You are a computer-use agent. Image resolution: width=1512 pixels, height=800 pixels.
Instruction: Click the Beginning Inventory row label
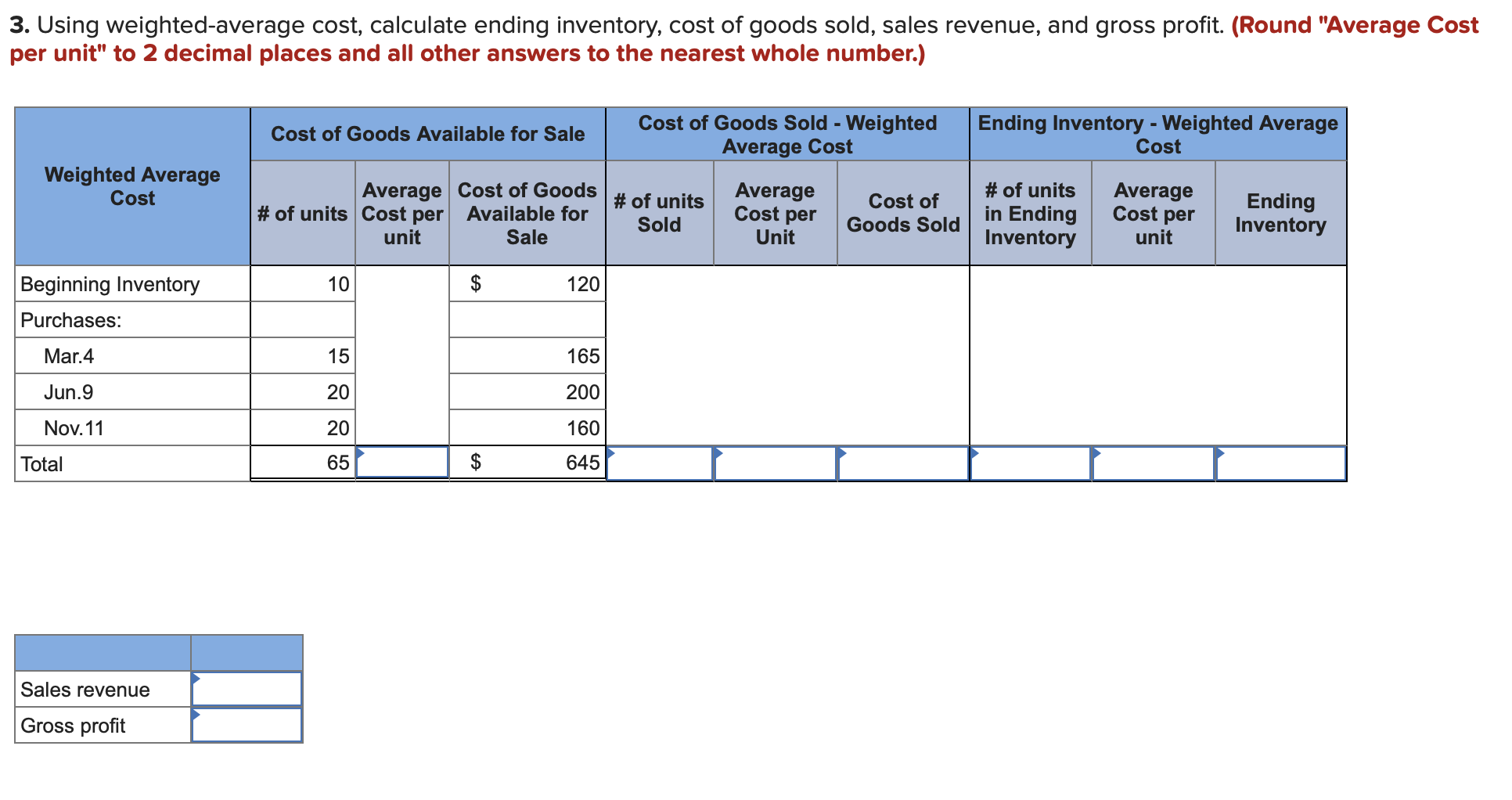[x=110, y=283]
